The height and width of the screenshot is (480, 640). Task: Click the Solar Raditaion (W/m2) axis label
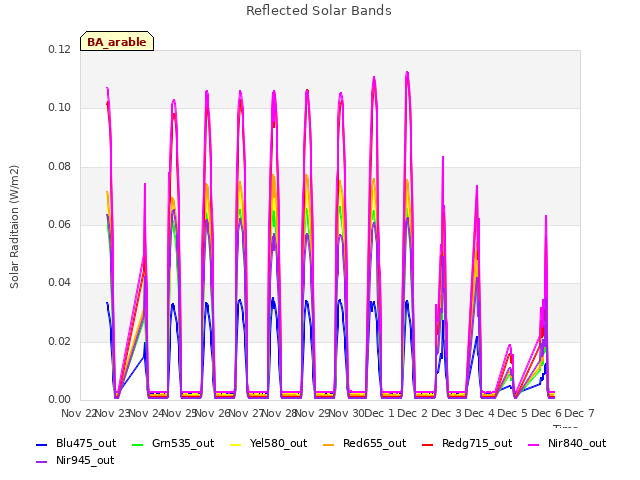coord(14,227)
